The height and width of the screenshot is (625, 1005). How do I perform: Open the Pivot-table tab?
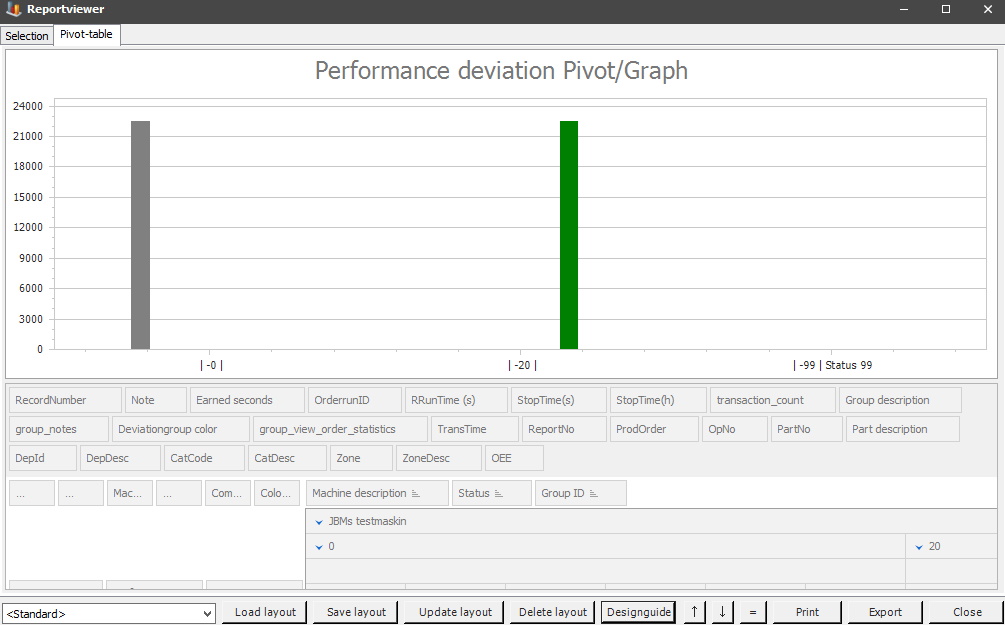click(86, 33)
